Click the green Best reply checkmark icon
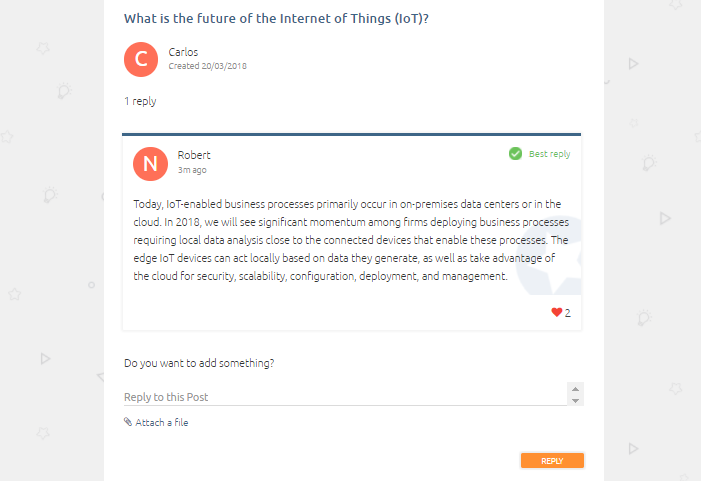Viewport: 701px width, 481px height. click(515, 154)
